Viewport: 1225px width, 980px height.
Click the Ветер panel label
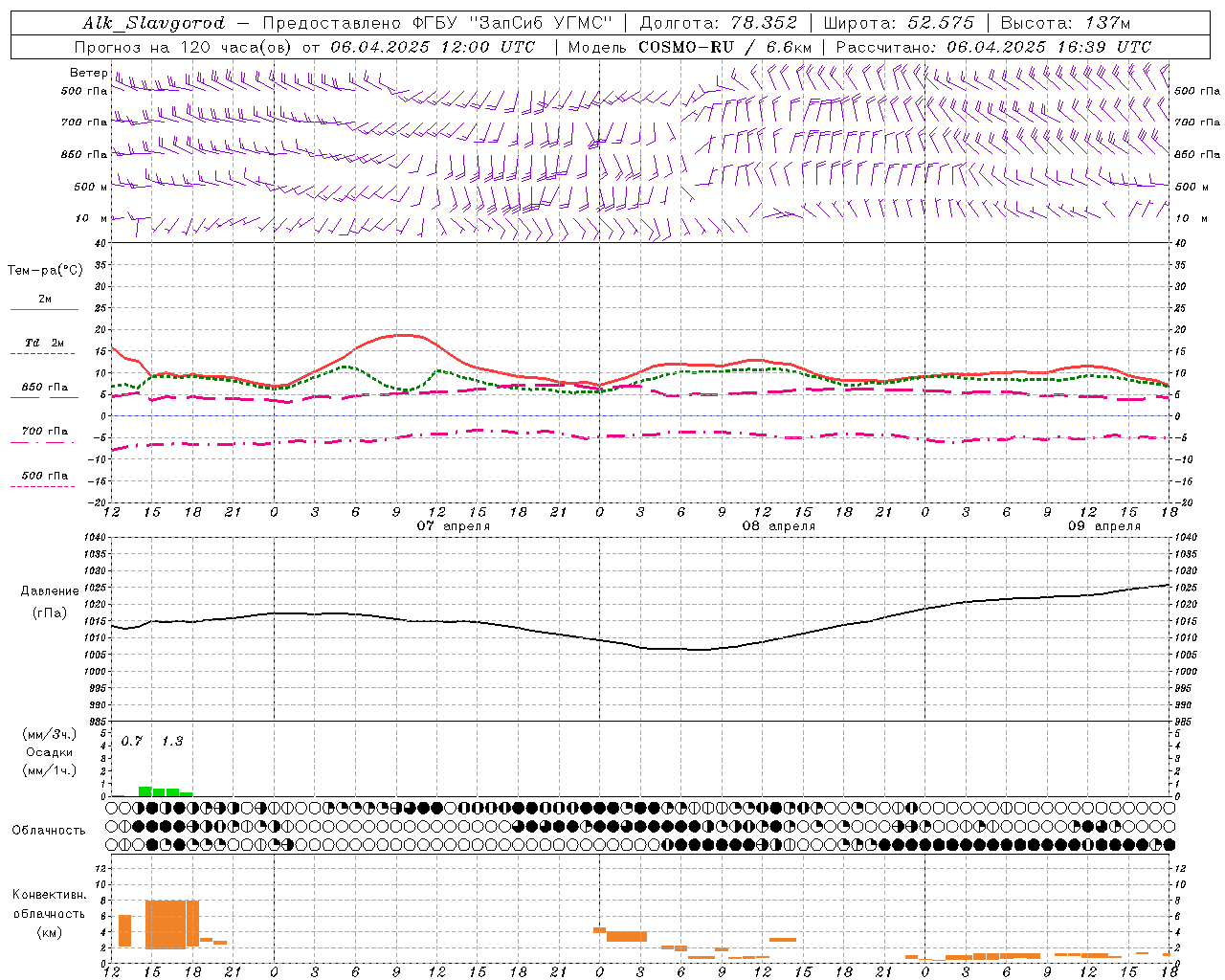(88, 73)
